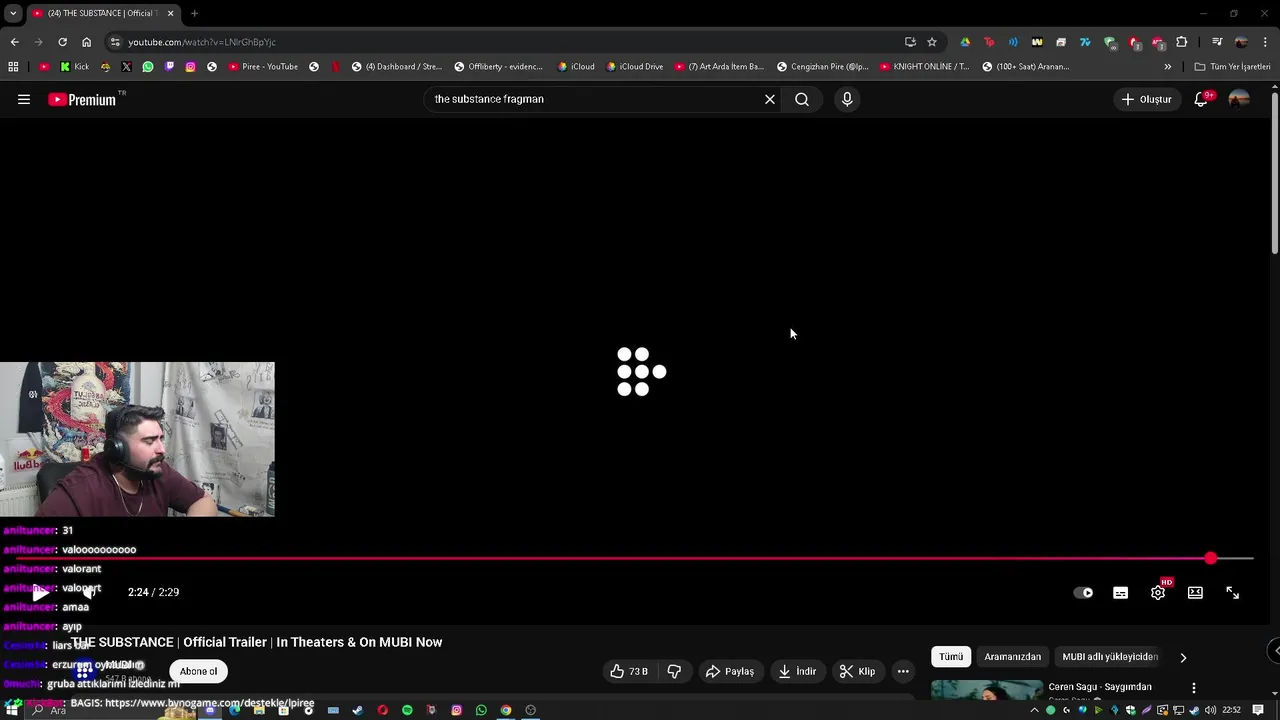The width and height of the screenshot is (1280, 720).
Task: Open the browser home page
Action: 86,42
